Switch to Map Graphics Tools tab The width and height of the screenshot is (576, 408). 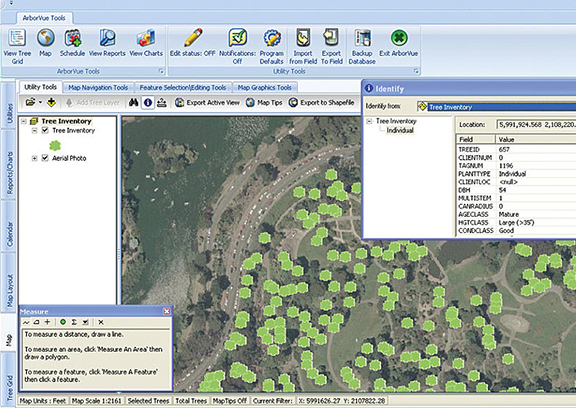[x=264, y=87]
